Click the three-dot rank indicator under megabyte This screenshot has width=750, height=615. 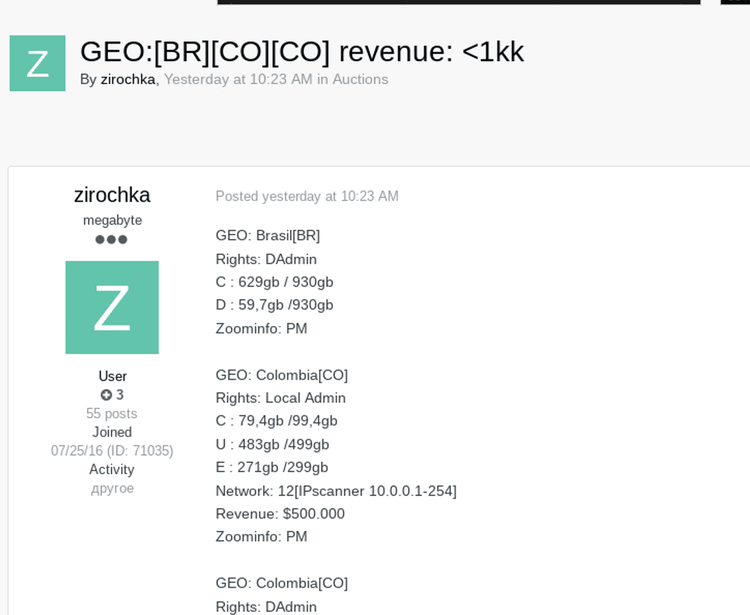(x=111, y=240)
